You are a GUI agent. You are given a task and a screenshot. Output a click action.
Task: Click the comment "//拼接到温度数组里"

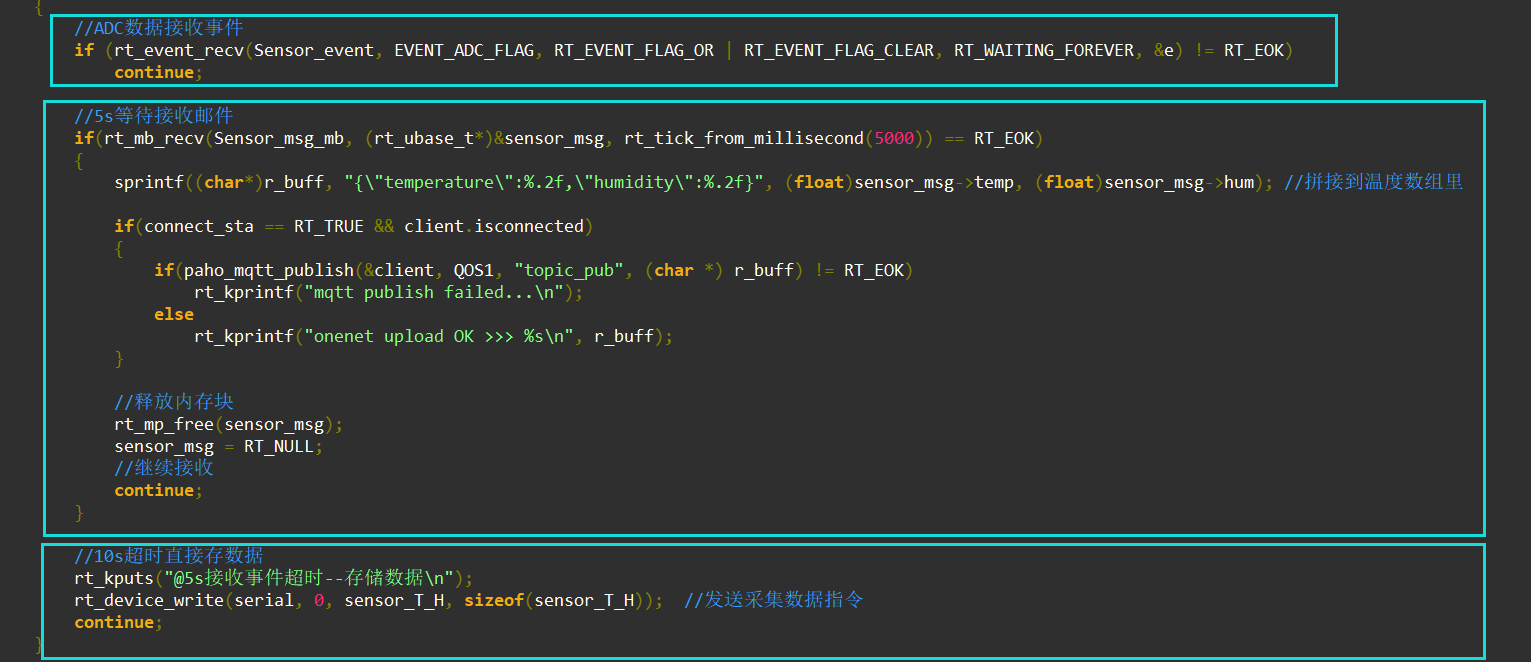click(x=1374, y=182)
